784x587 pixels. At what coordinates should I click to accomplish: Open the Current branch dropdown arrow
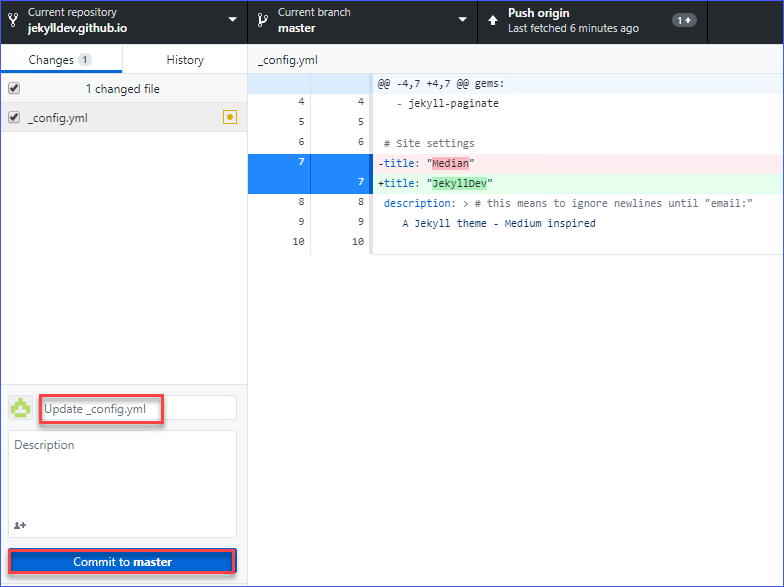click(x=462, y=20)
